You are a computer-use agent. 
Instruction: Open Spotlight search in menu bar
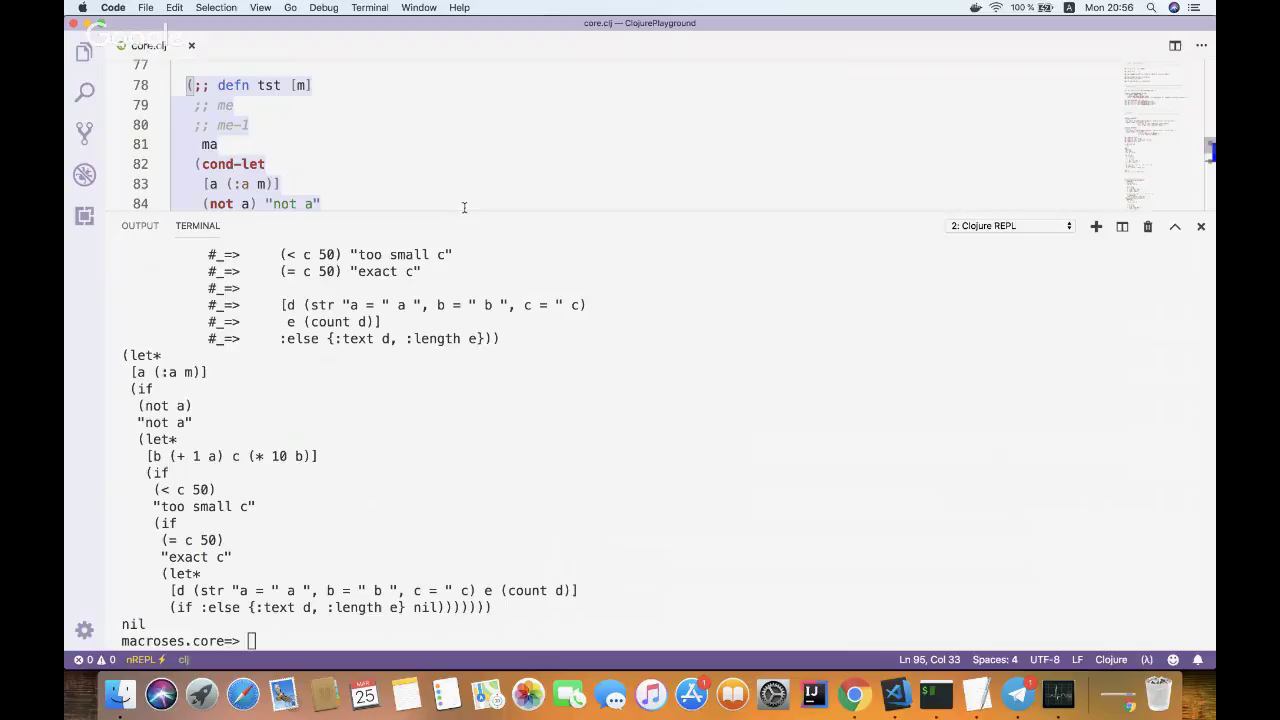click(x=1151, y=8)
